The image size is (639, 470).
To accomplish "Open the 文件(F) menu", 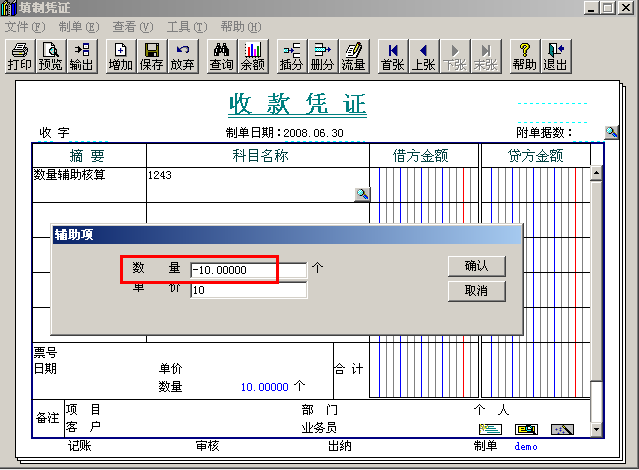I will pyautogui.click(x=25, y=27).
